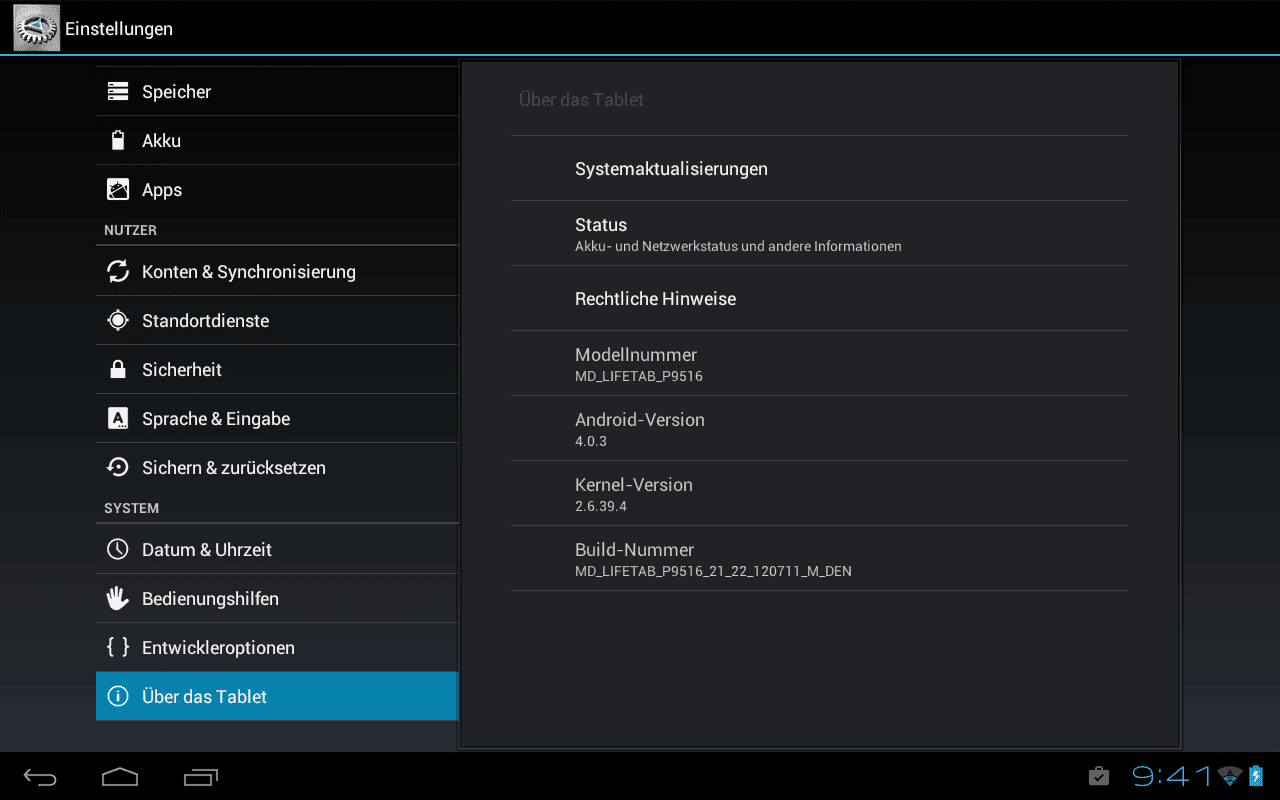Open Sicherheit settings
This screenshot has height=800, width=1280.
tap(277, 369)
